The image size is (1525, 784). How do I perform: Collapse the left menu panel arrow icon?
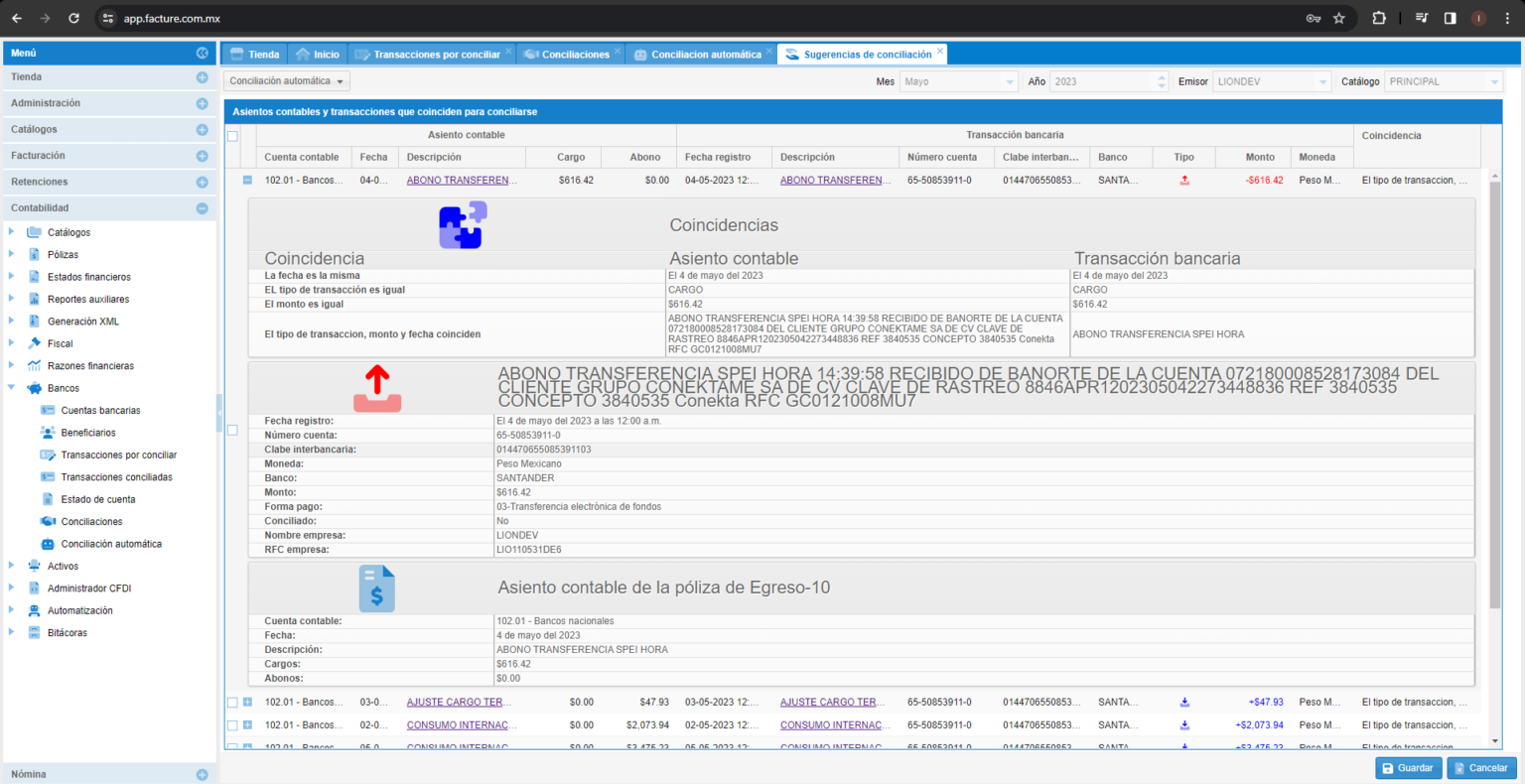203,53
